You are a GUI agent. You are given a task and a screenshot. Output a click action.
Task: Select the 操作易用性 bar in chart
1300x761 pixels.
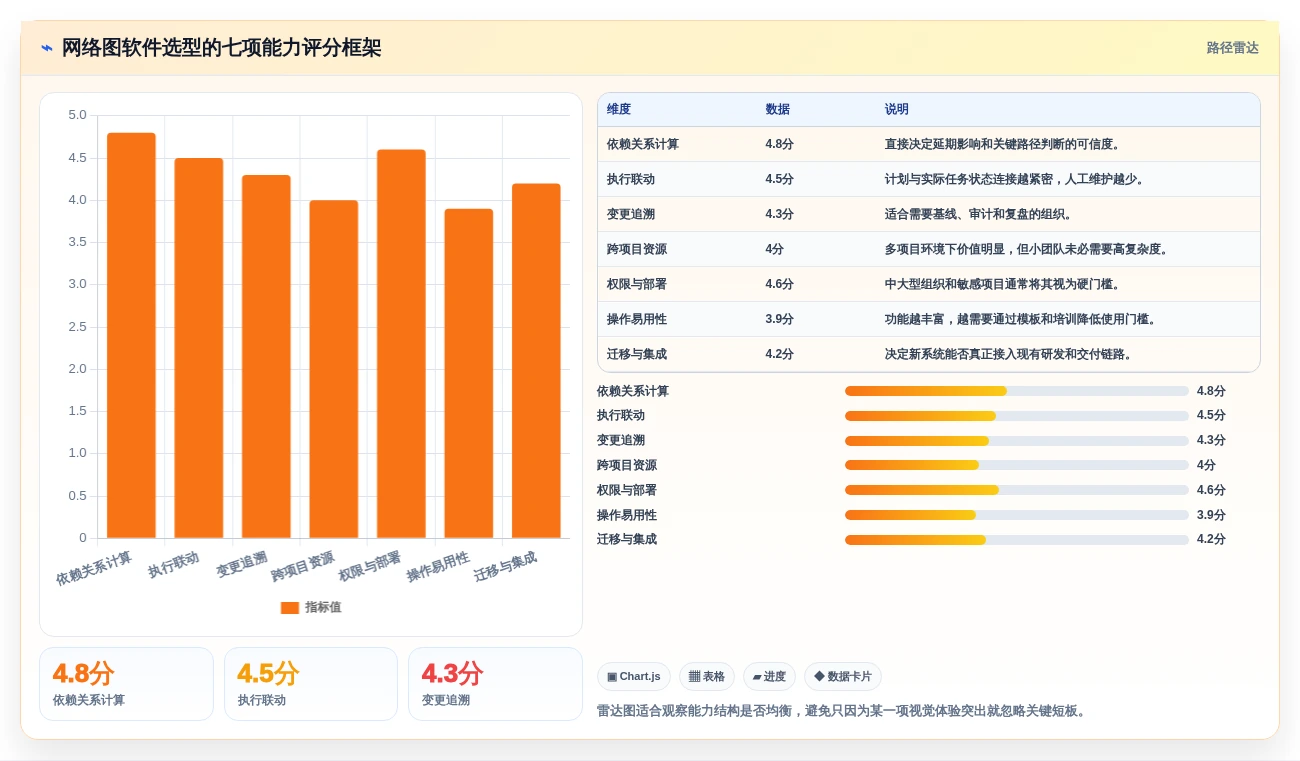469,373
